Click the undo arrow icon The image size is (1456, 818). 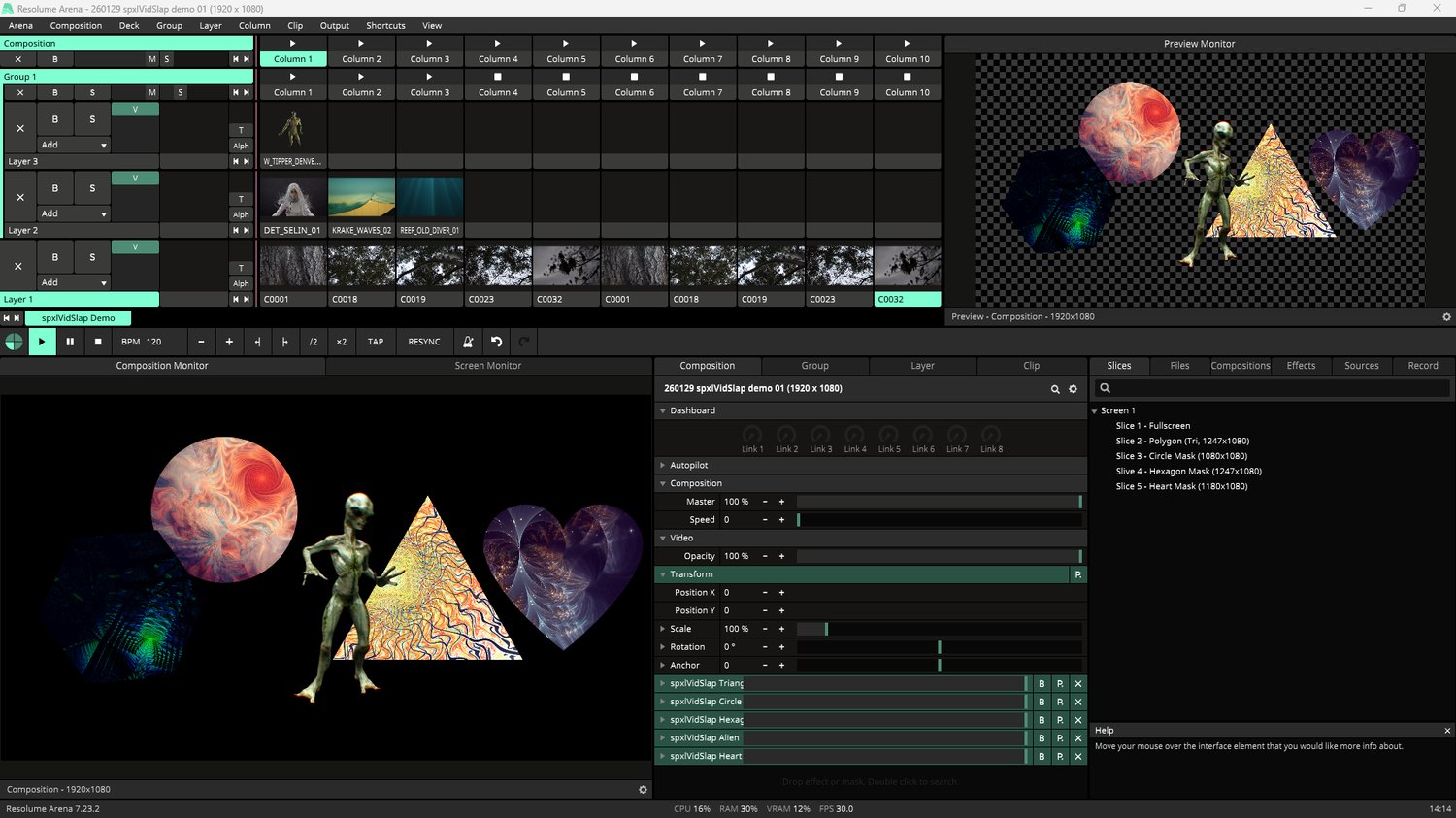coord(496,342)
